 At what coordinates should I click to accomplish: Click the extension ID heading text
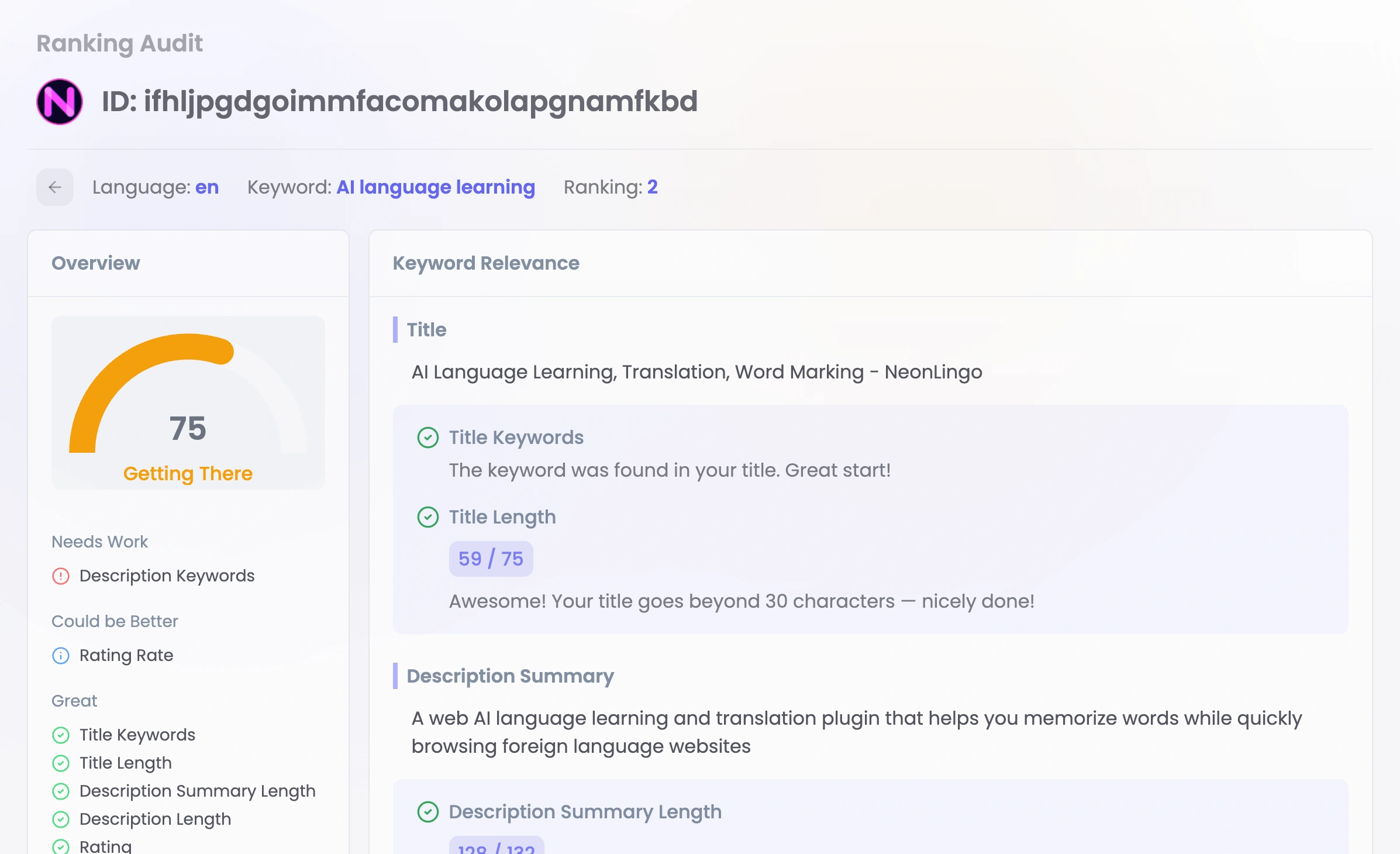[400, 102]
